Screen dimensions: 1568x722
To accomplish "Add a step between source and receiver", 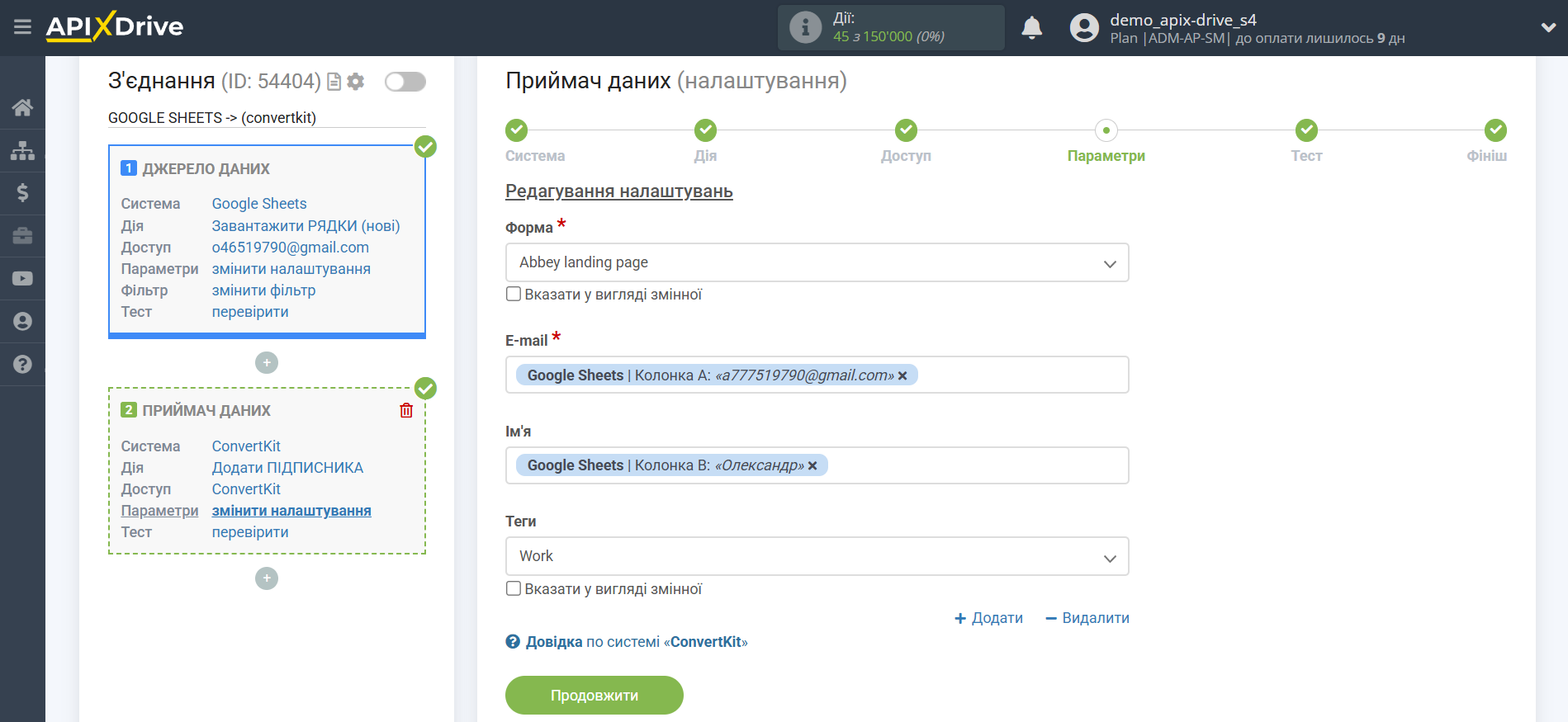I will click(x=267, y=363).
